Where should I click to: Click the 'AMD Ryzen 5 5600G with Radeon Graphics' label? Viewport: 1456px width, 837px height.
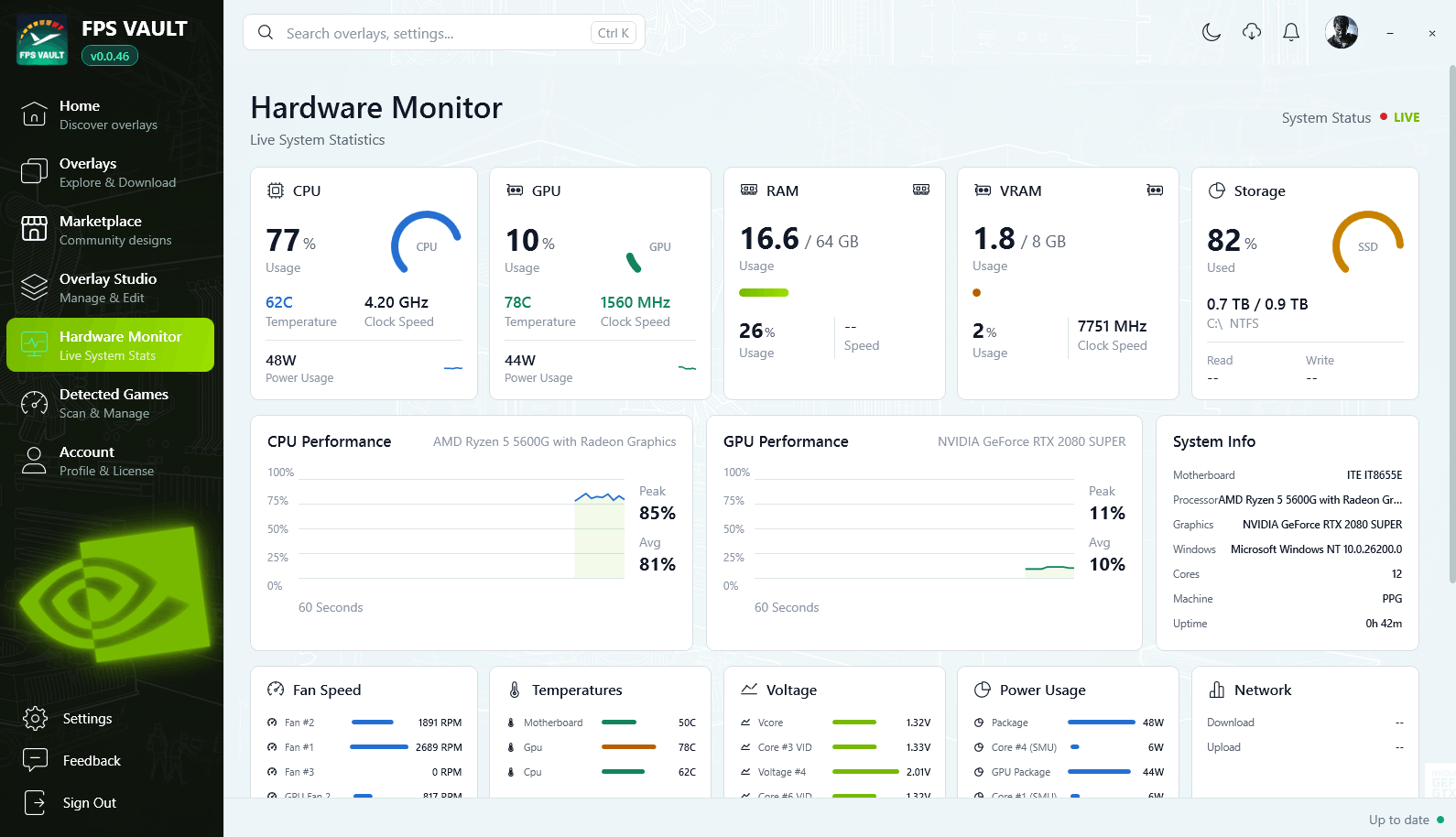coord(555,441)
